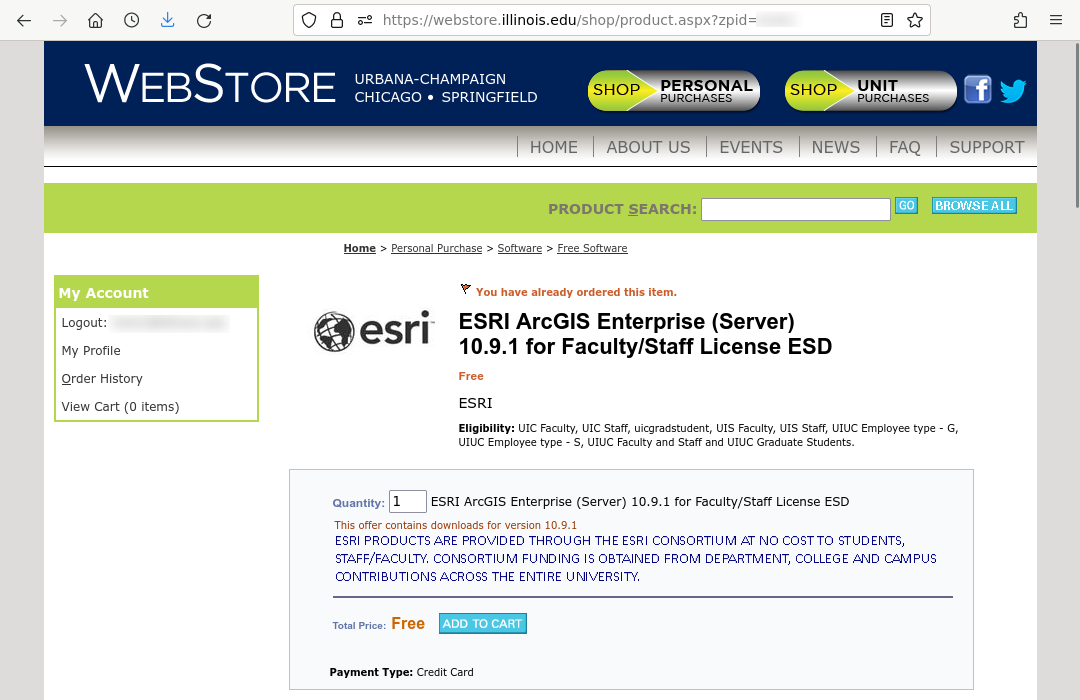Toggle reader view in the address bar

click(x=887, y=20)
